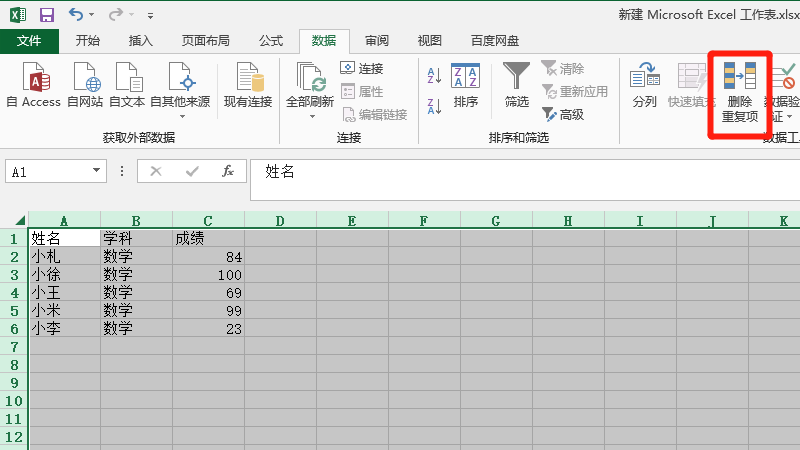Open the 公式 ribbon tab
The image size is (800, 450).
(x=271, y=41)
